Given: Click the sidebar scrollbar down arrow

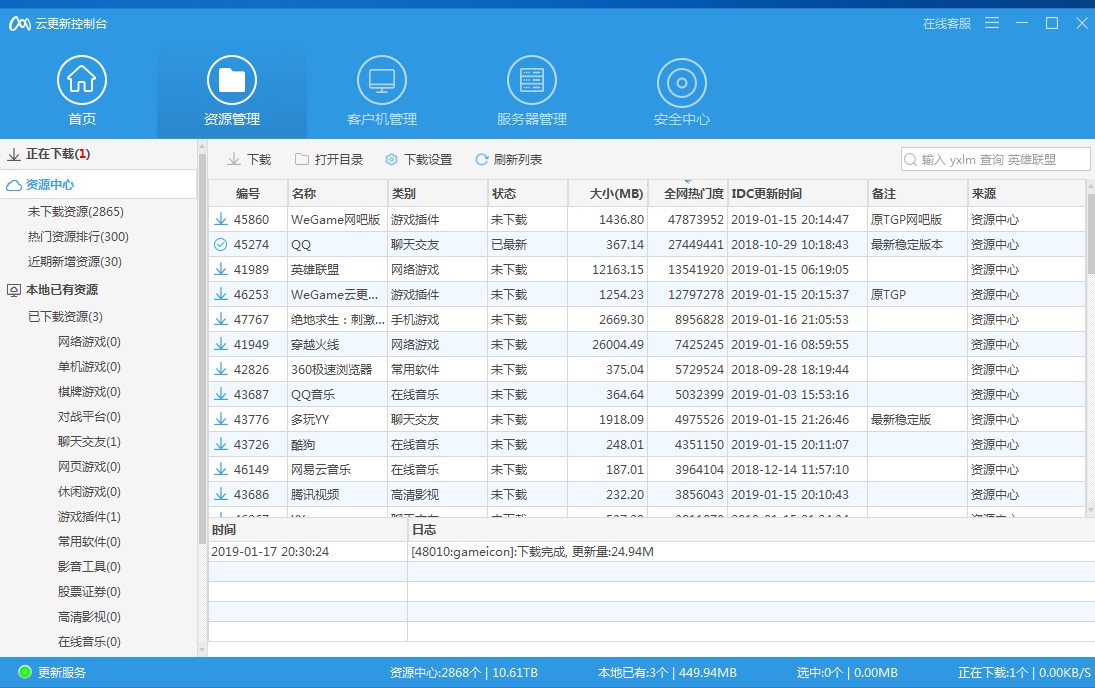Looking at the screenshot, I should pyautogui.click(x=203, y=650).
